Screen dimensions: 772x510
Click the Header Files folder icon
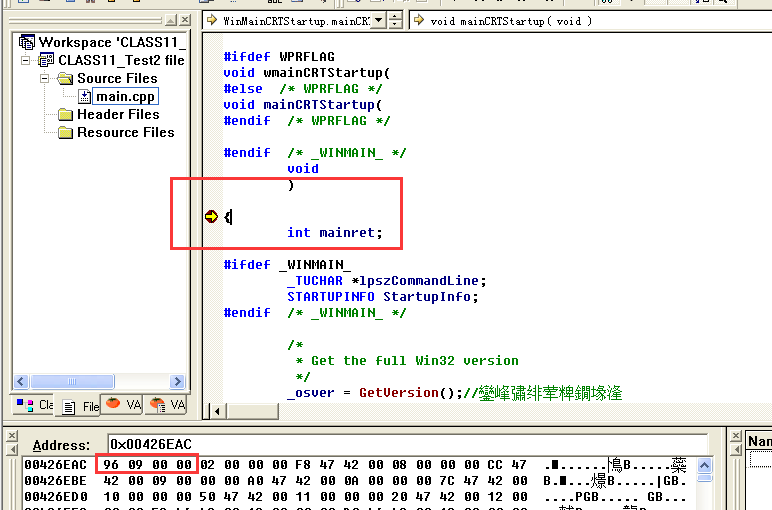click(65, 115)
